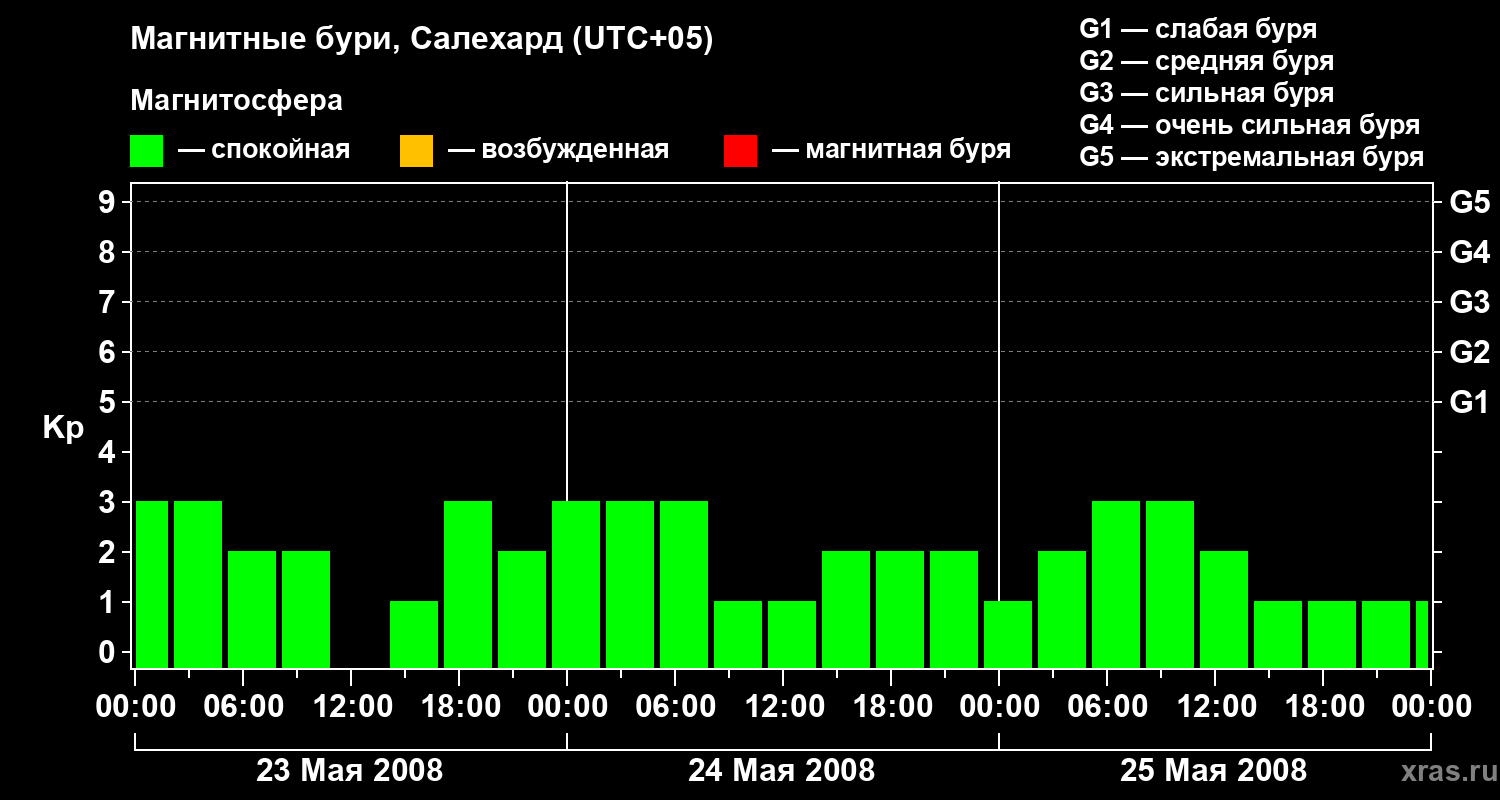Click the orange возбужденная legend swatch

click(x=416, y=151)
